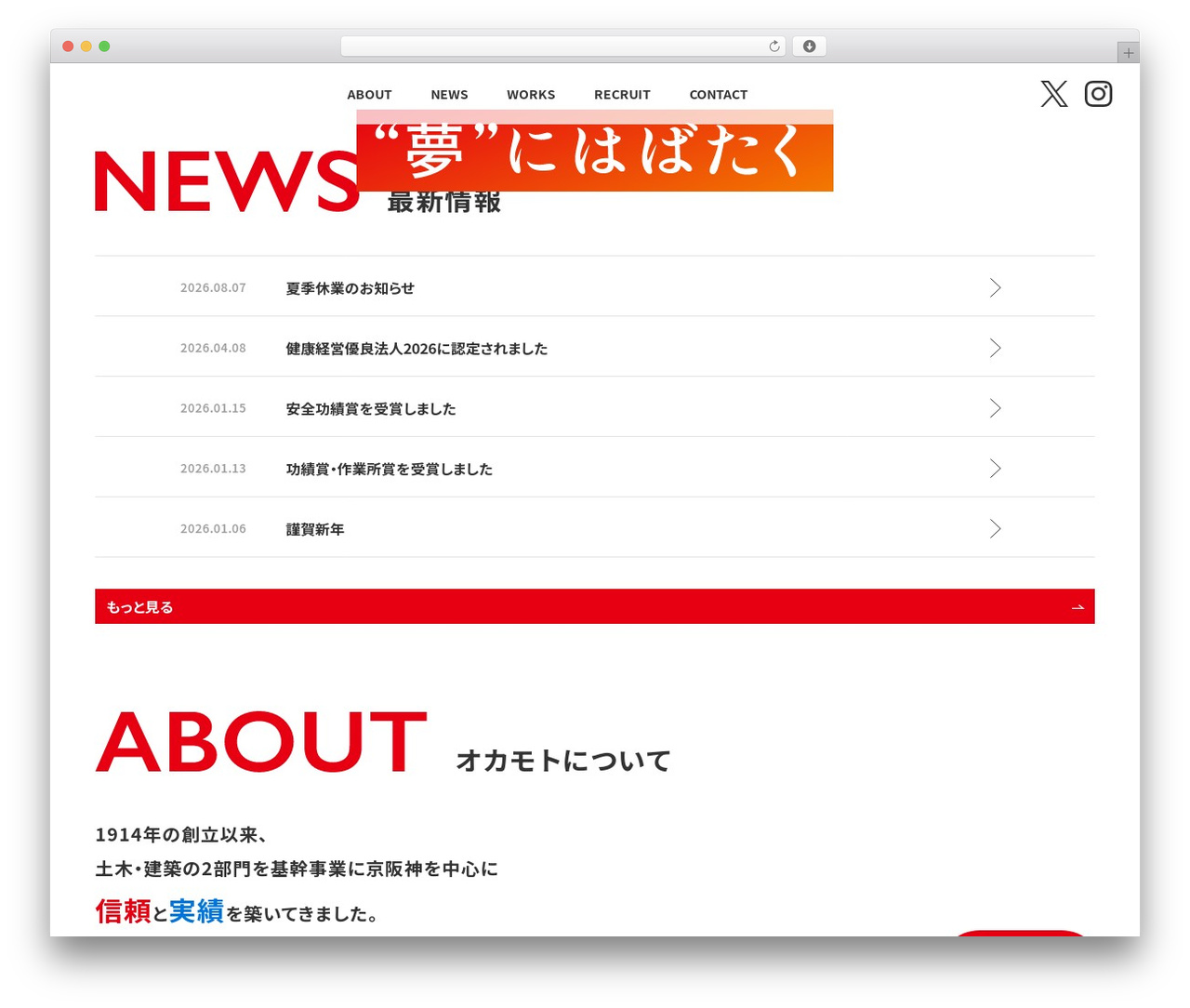The image size is (1190, 1008).
Task: Click the browser address bar
Action: (563, 46)
